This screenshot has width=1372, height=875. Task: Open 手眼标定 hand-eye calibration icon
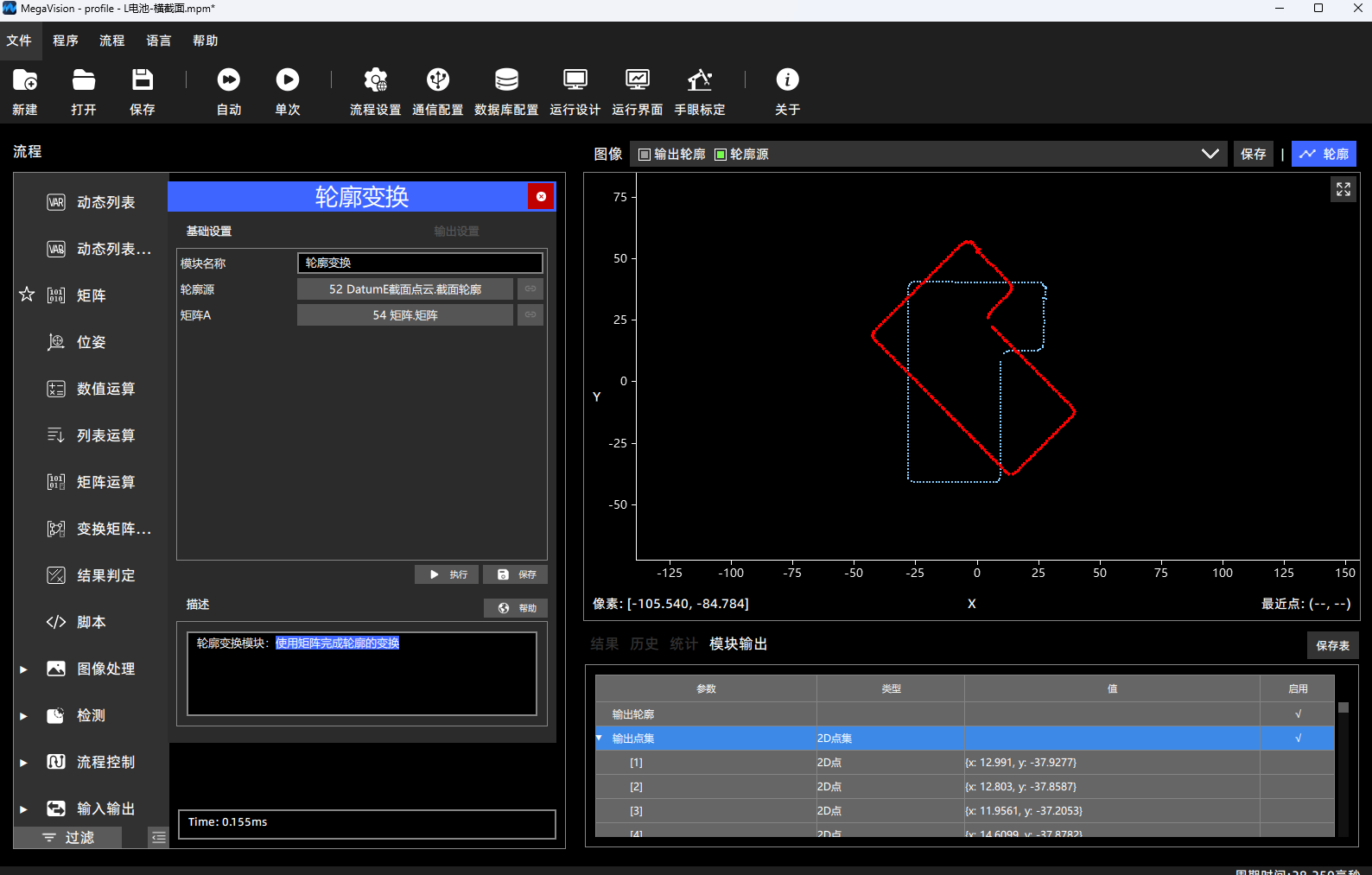click(x=700, y=80)
